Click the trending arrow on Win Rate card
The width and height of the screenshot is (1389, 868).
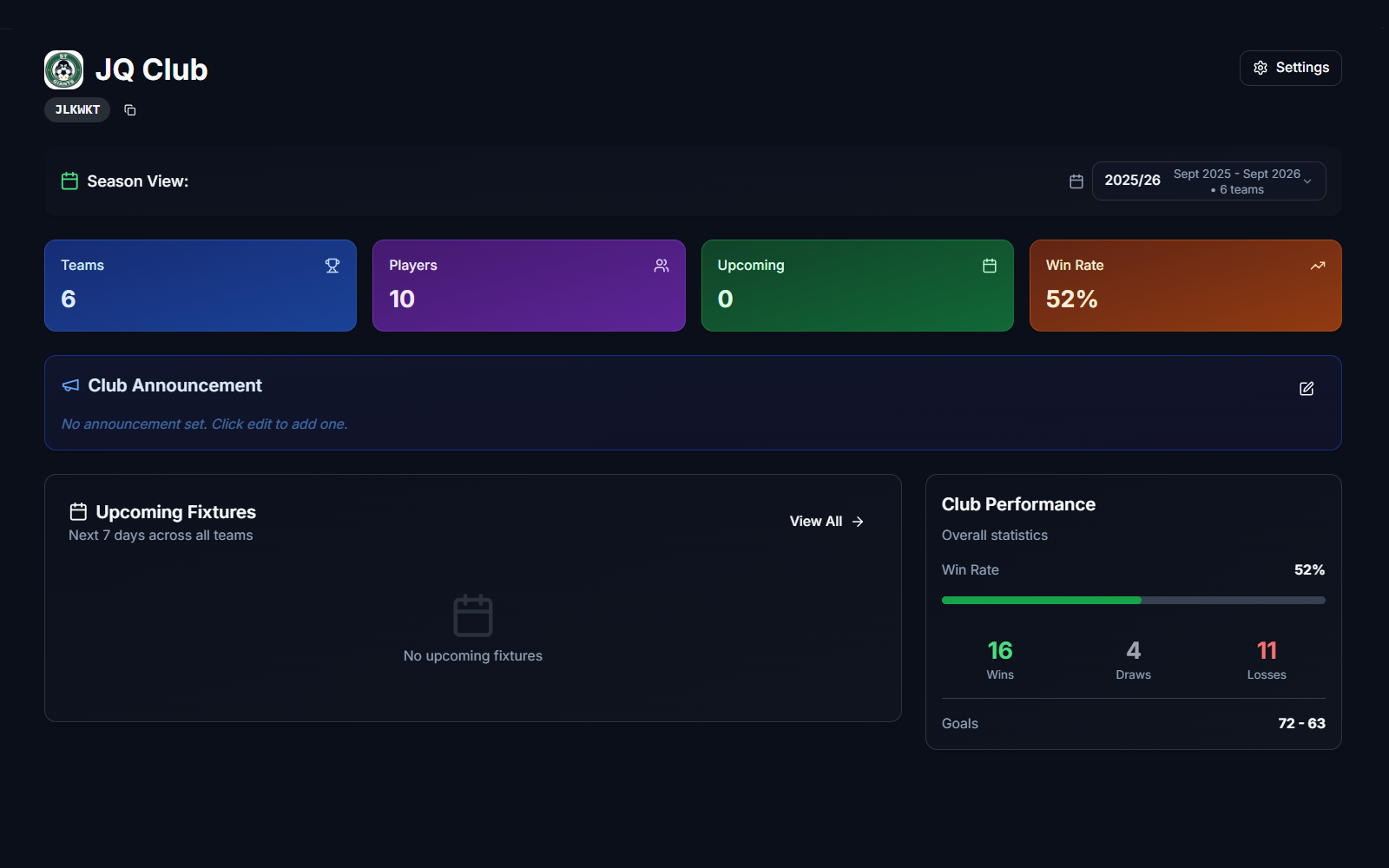tap(1317, 266)
